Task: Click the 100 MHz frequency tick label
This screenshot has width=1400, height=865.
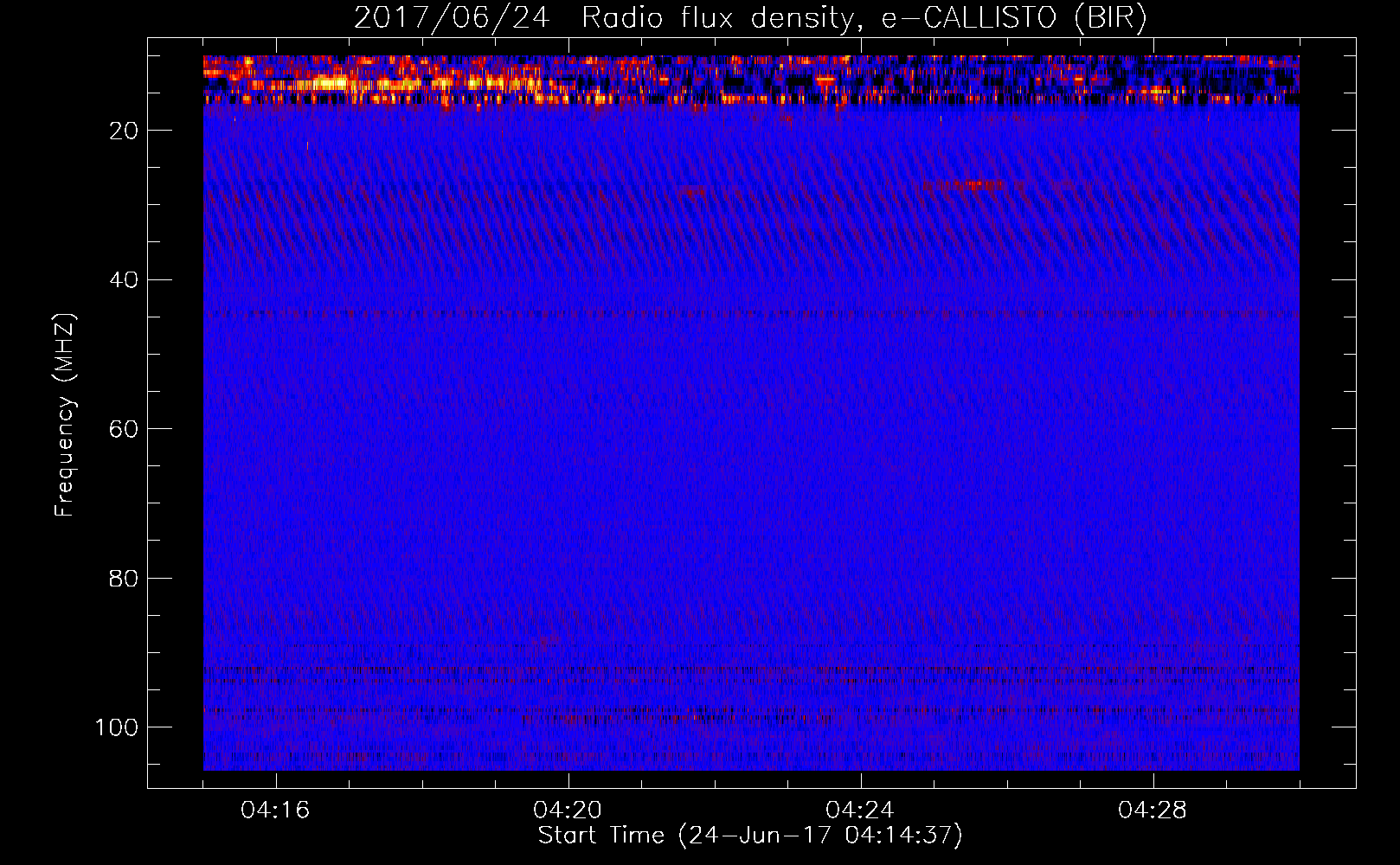Action: click(117, 727)
